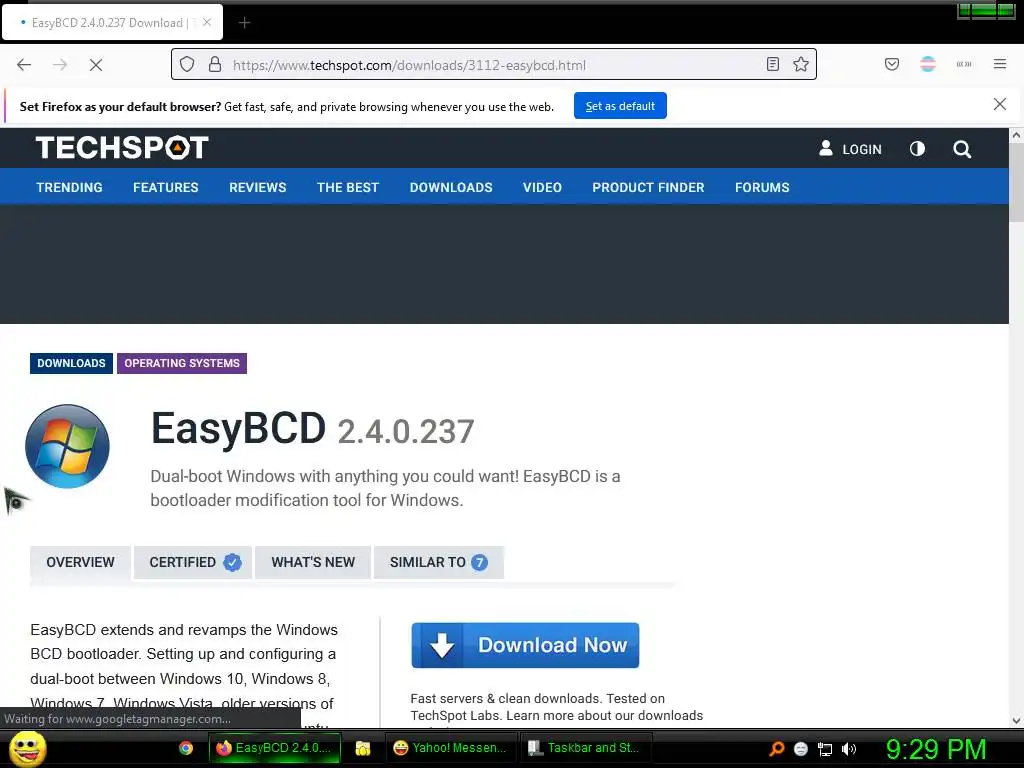
Task: Go back using the browser back arrow
Action: (24, 65)
